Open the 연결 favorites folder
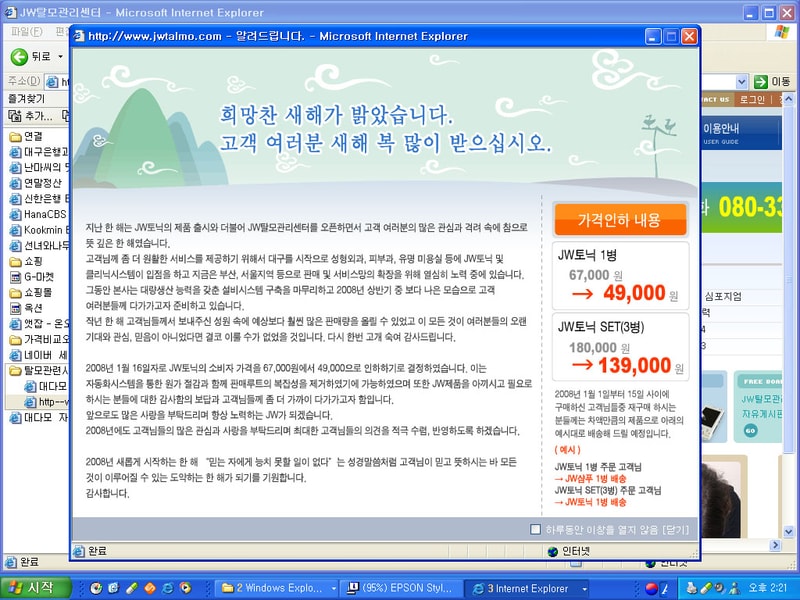800x600 pixels. (27, 136)
